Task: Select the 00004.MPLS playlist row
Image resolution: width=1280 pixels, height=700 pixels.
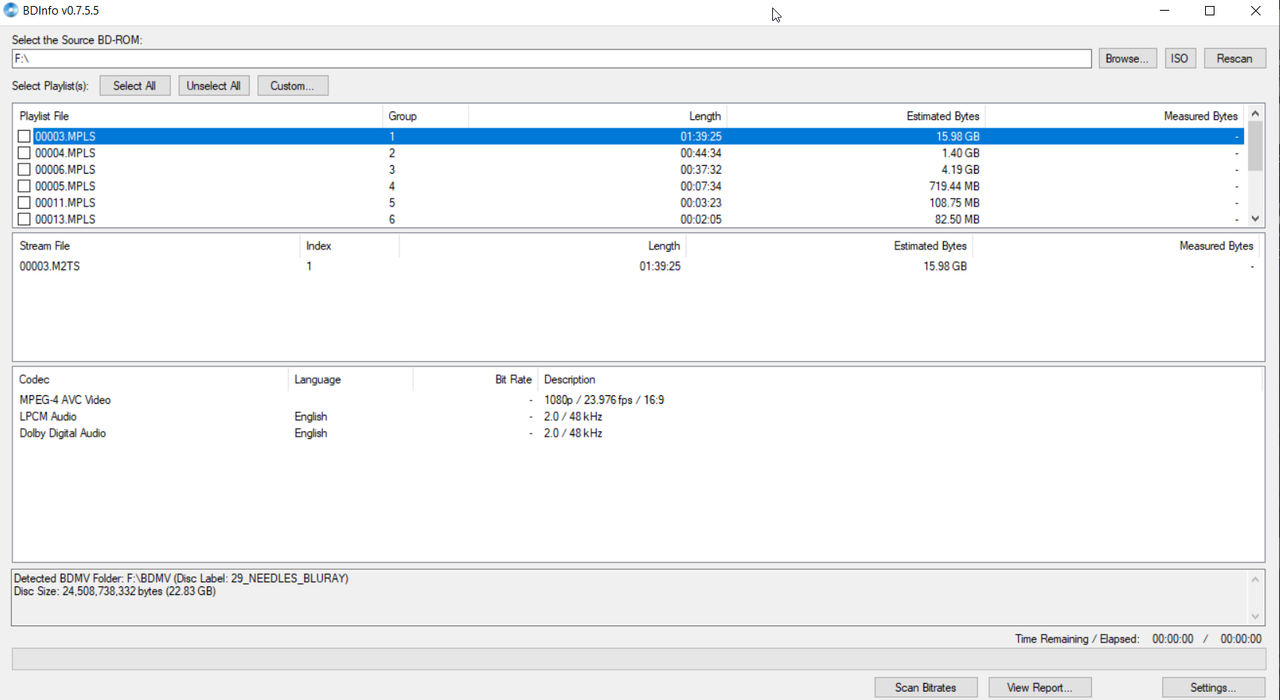Action: click(x=630, y=153)
